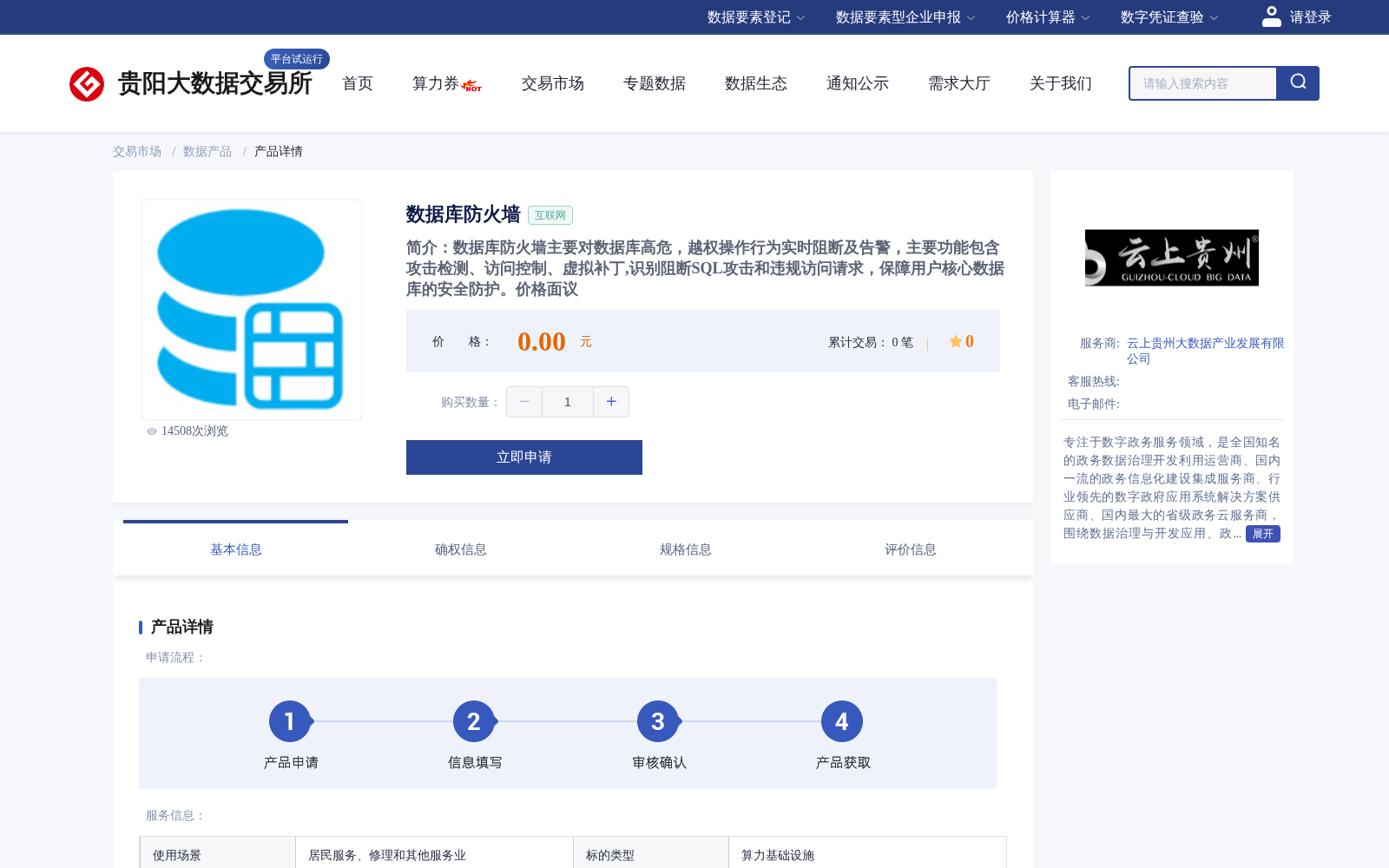Open the 数据要素登记 dropdown
1389x868 pixels.
(756, 17)
